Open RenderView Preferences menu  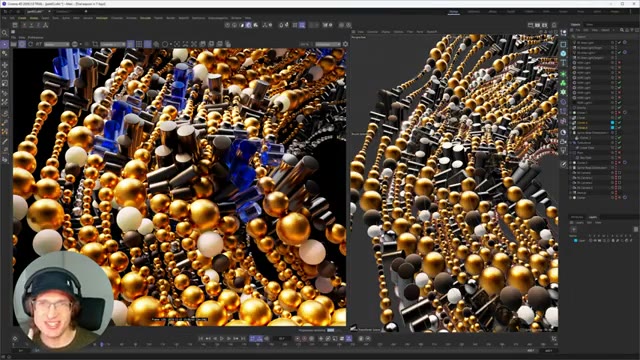click(36, 37)
